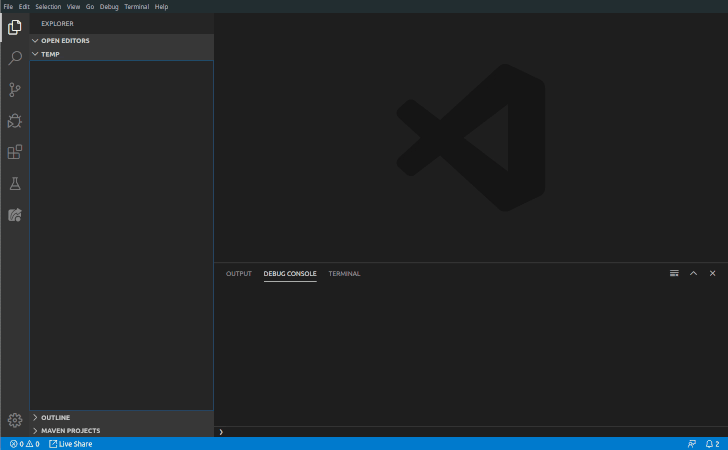Image resolution: width=728 pixels, height=450 pixels.
Task: Open the File menu
Action: click(8, 7)
